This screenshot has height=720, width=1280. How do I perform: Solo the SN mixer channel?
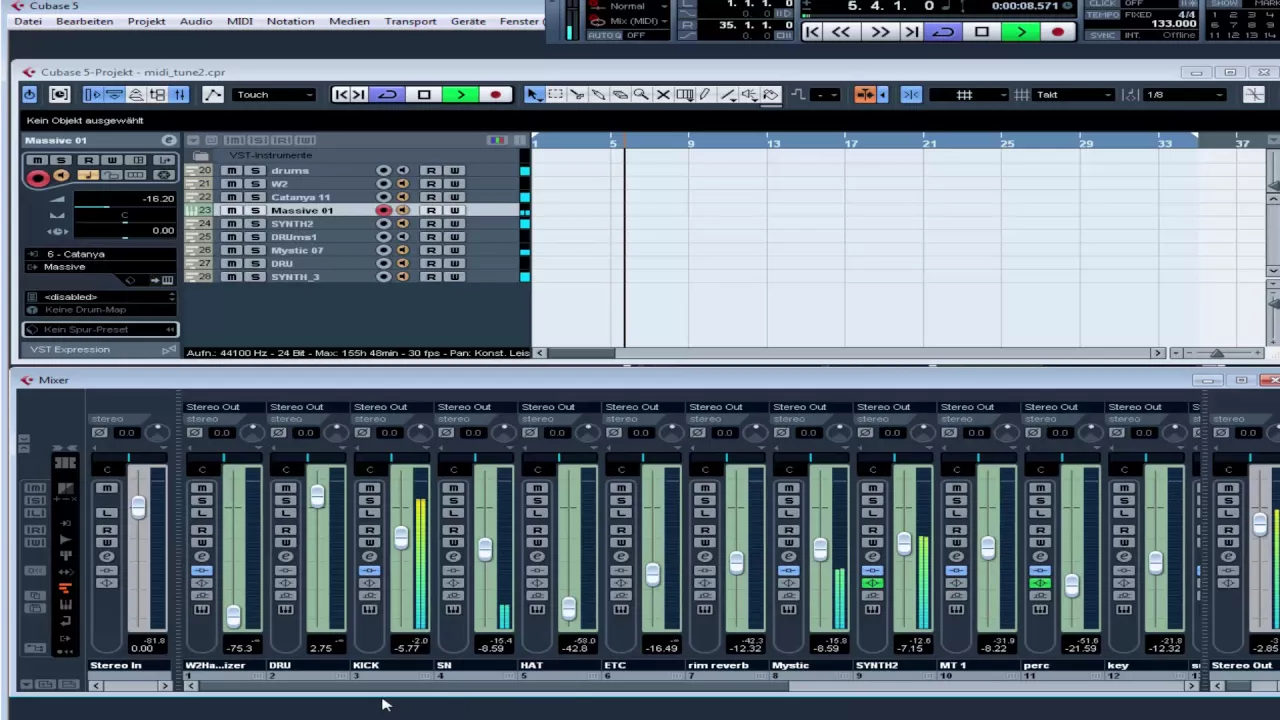[x=453, y=500]
